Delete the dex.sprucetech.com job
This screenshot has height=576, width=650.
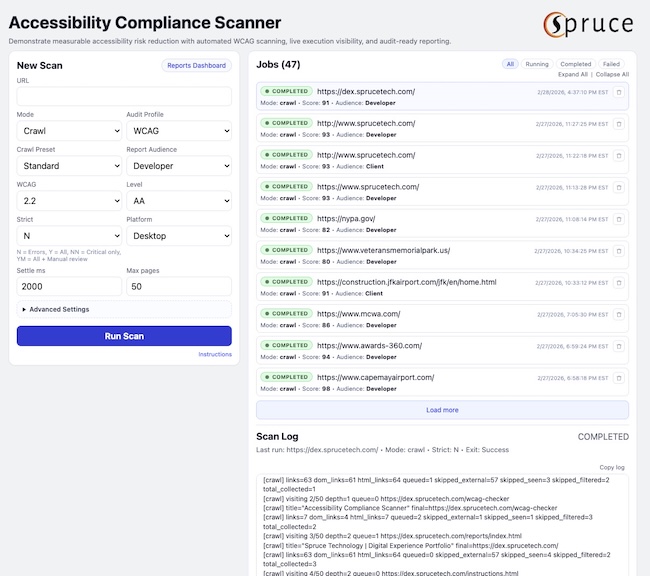coord(618,92)
